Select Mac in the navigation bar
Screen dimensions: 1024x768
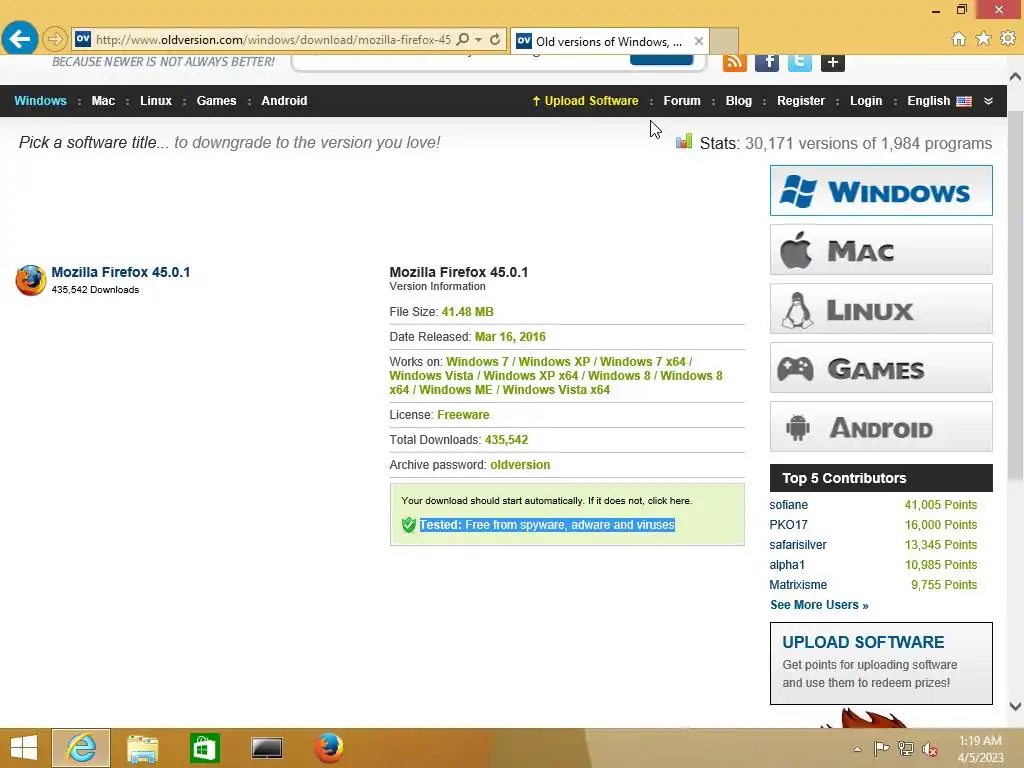(103, 101)
